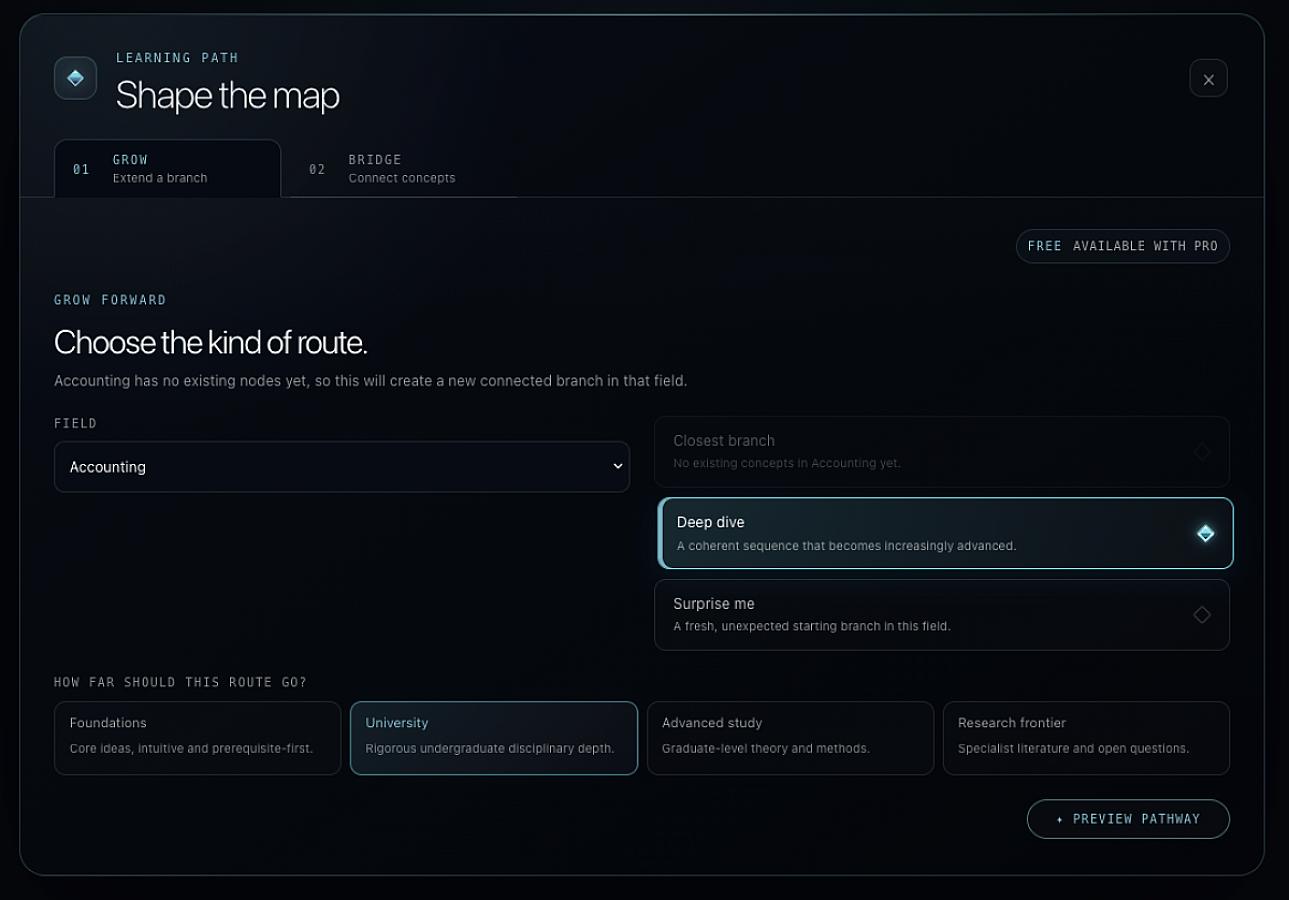Image resolution: width=1289 pixels, height=900 pixels.
Task: Set route depth to University
Action: [494, 738]
